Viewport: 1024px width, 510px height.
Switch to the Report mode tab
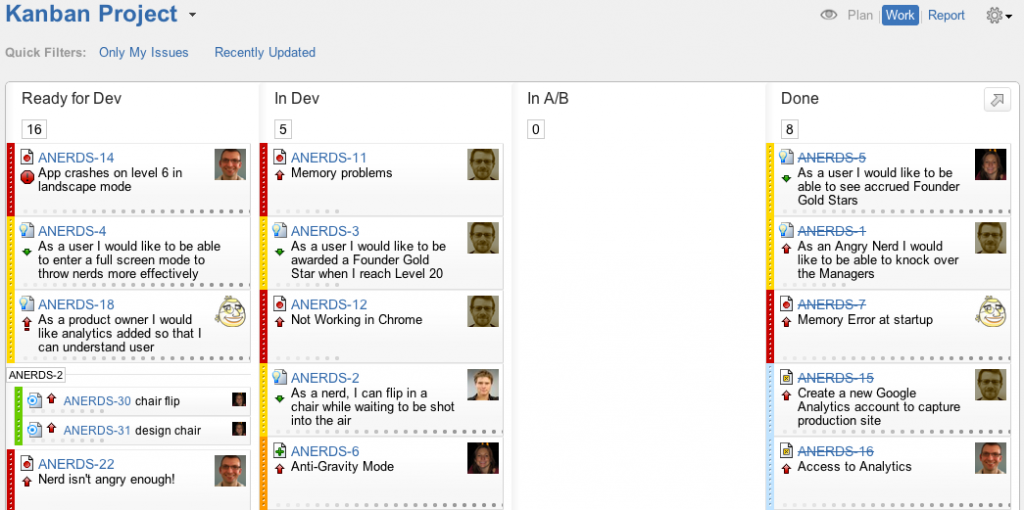pos(946,15)
